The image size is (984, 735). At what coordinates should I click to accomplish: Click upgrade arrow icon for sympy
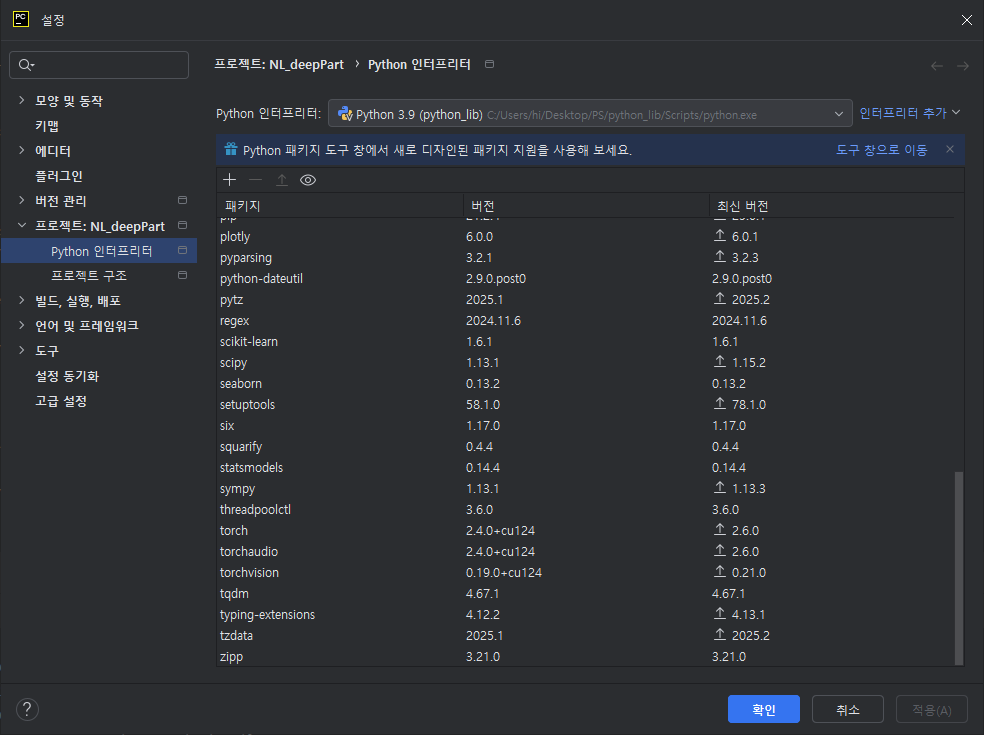pos(720,488)
